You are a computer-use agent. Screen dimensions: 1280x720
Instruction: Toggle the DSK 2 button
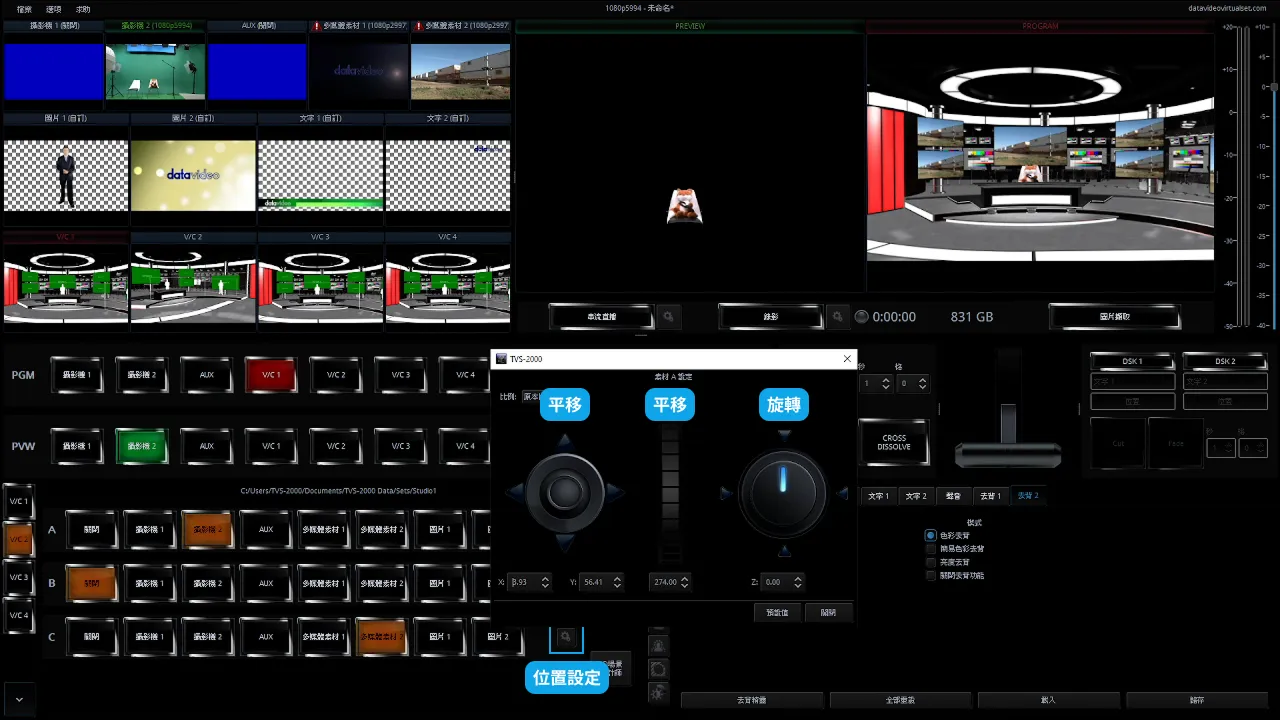point(1224,361)
